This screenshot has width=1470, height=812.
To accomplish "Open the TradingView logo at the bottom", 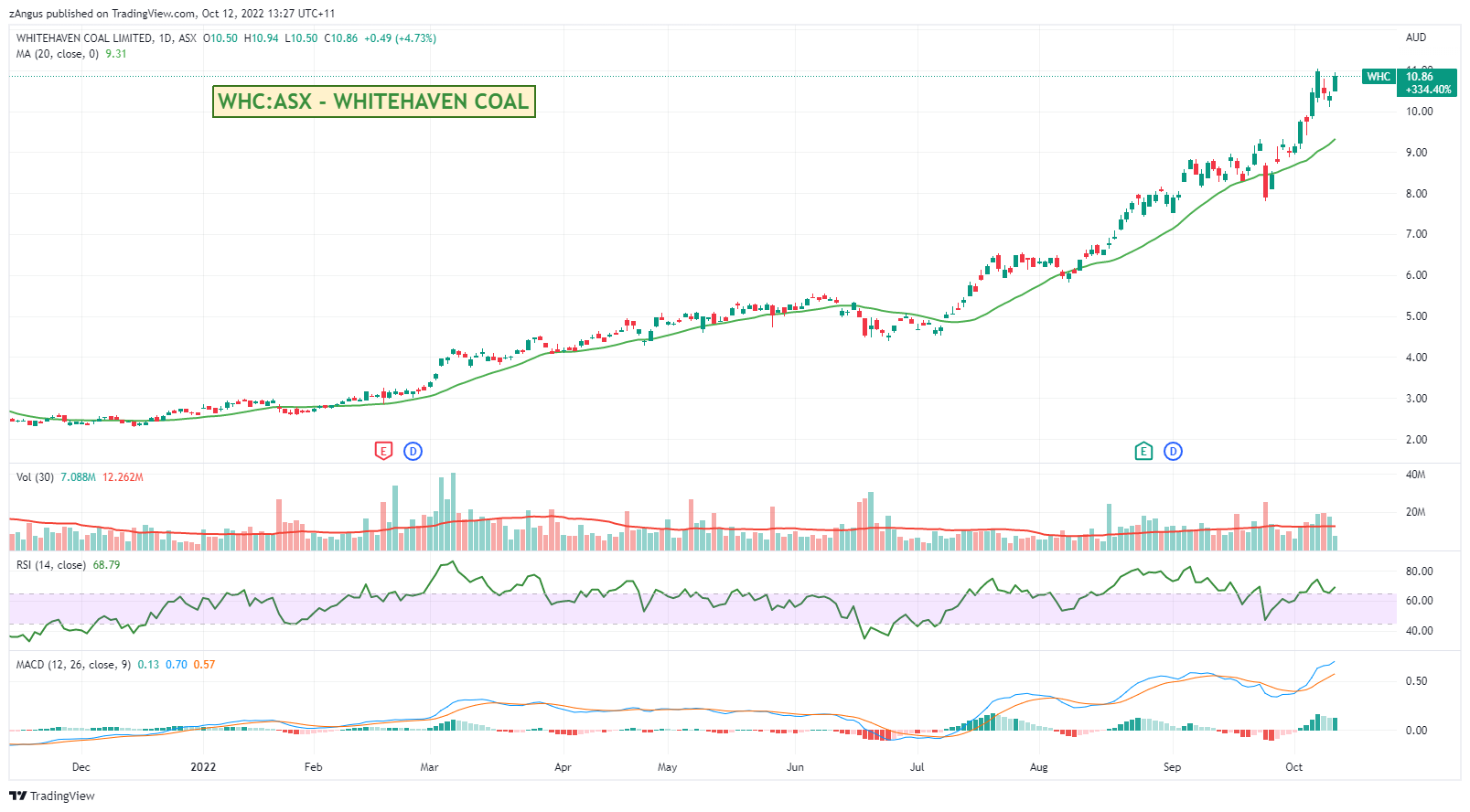I will tap(52, 796).
